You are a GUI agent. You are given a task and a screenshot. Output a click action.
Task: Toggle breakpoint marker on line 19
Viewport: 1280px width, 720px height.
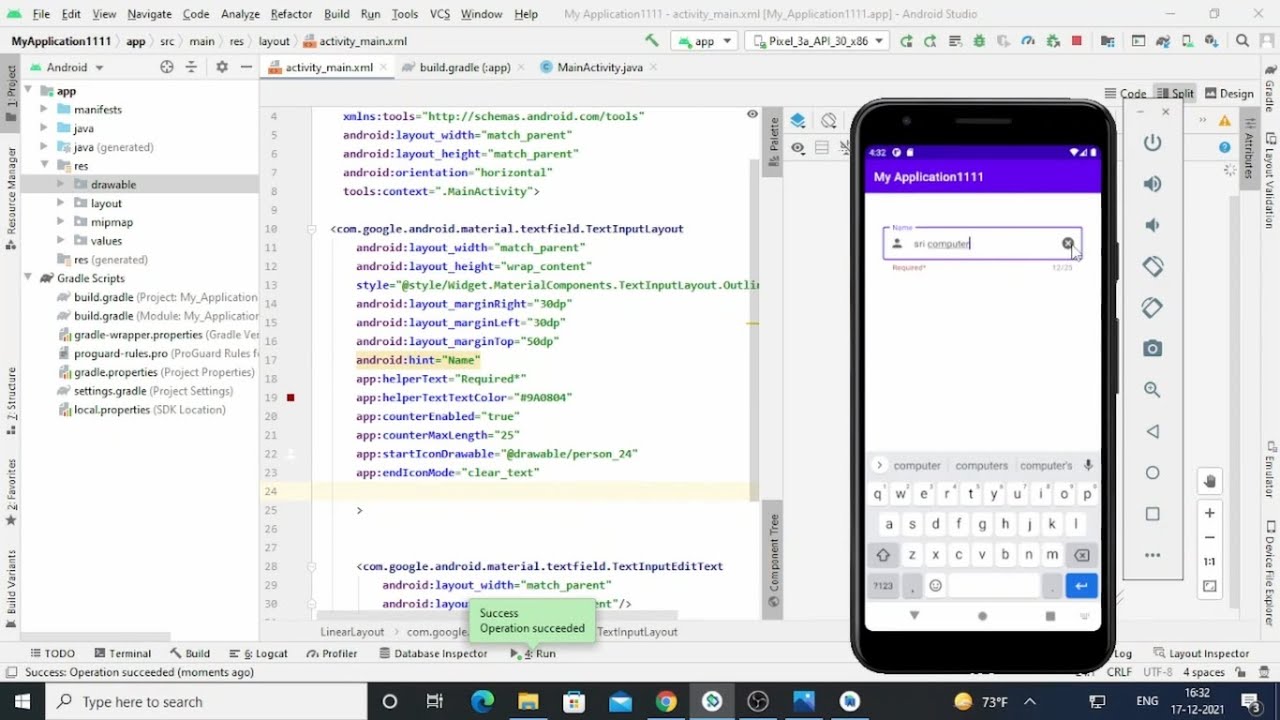[x=291, y=398]
